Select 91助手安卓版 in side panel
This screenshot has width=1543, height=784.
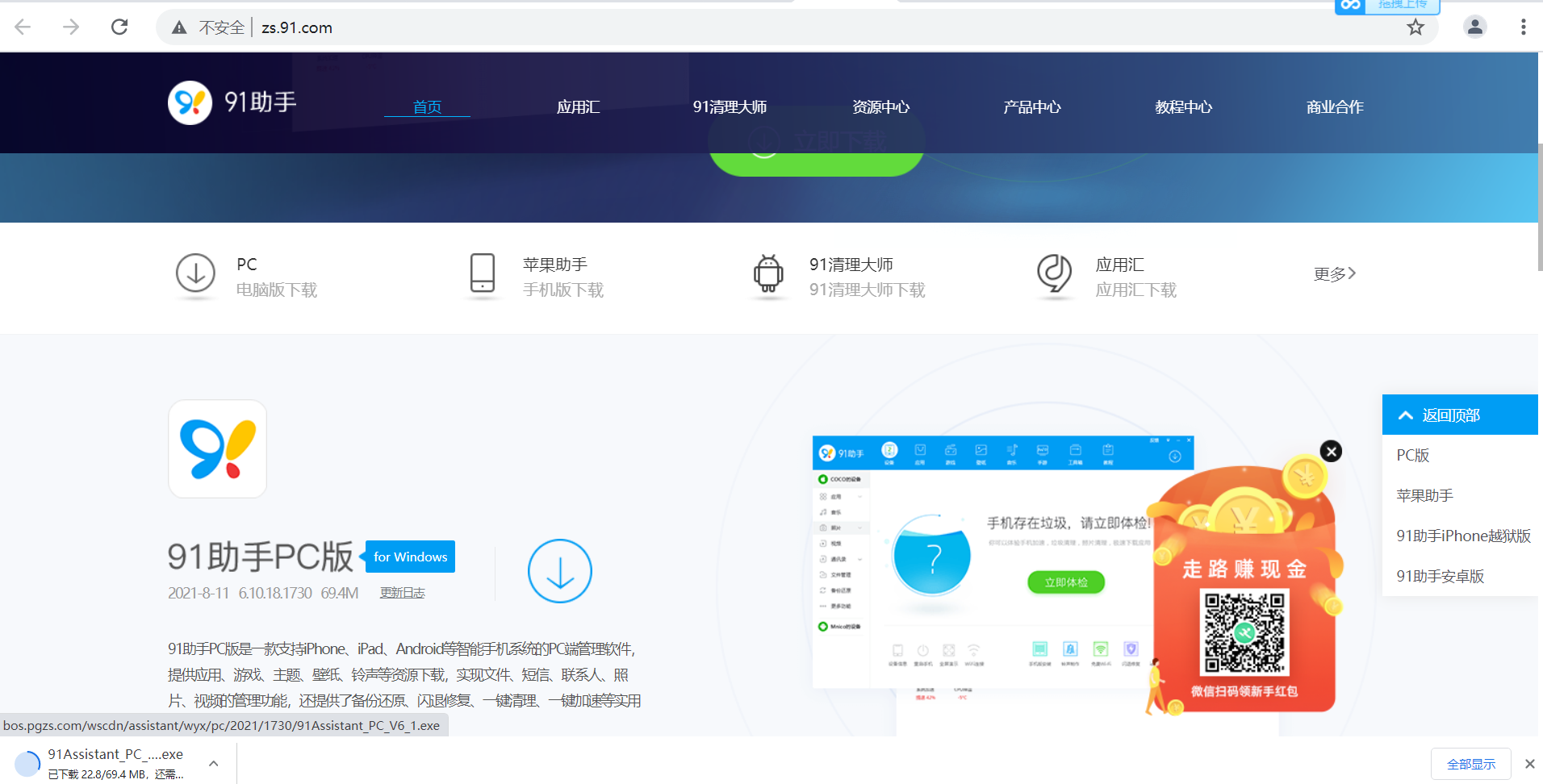pos(1441,576)
